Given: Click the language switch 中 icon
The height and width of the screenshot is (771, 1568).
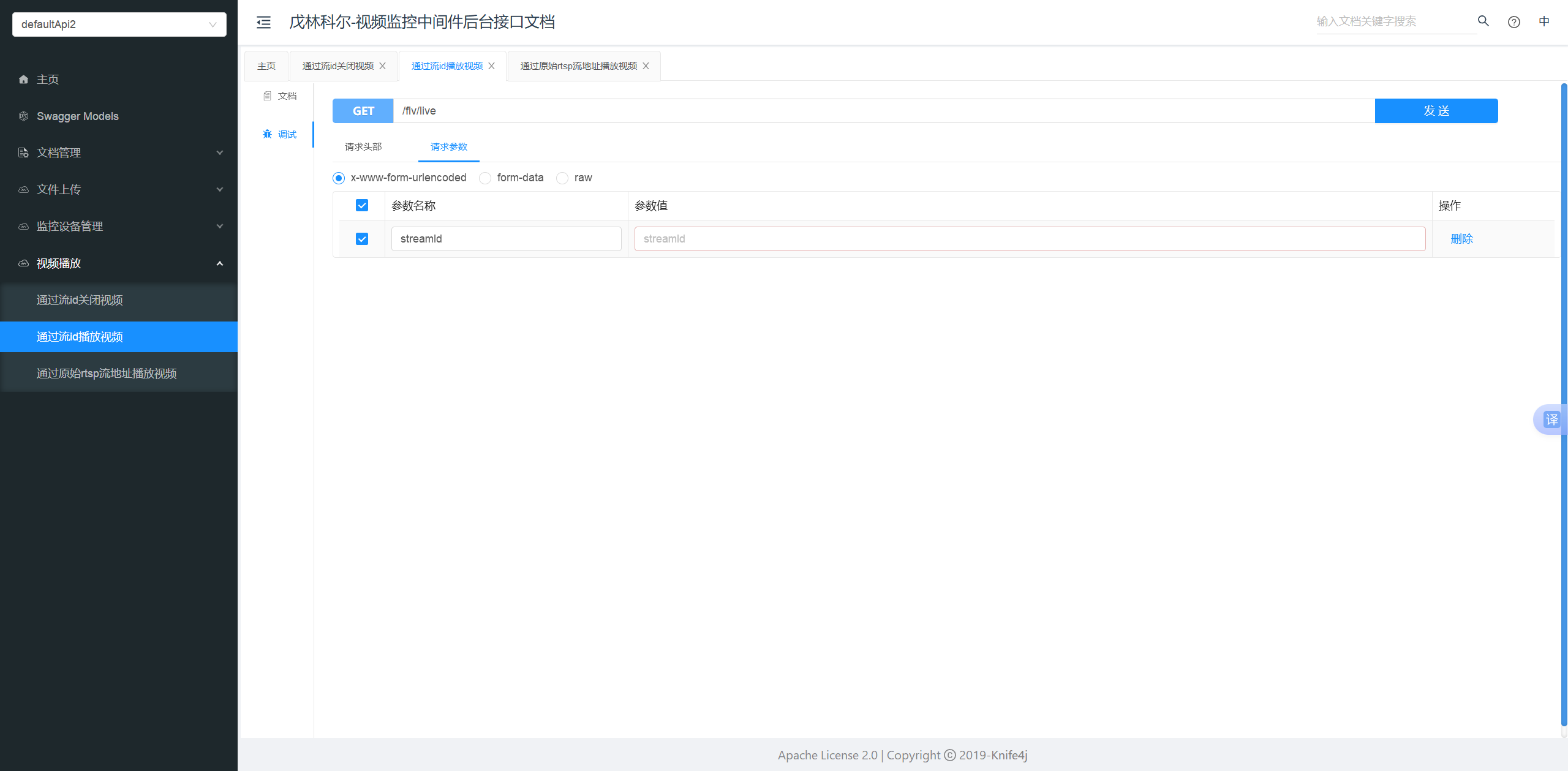Looking at the screenshot, I should tap(1544, 21).
